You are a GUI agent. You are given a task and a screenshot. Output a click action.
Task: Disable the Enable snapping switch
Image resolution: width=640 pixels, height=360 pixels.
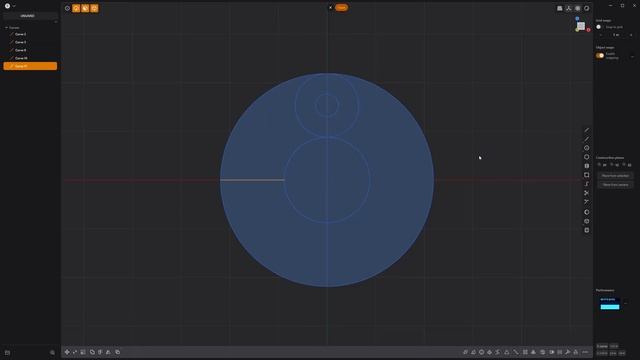(x=600, y=56)
